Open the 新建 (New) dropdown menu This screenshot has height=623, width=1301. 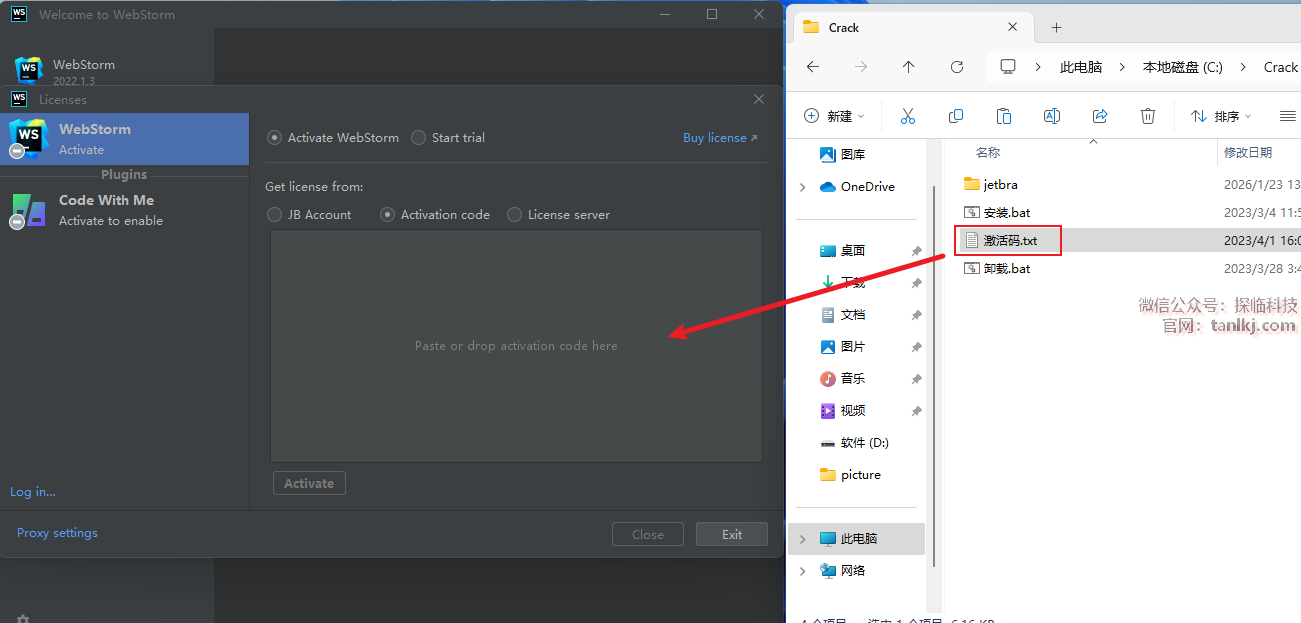click(x=835, y=116)
